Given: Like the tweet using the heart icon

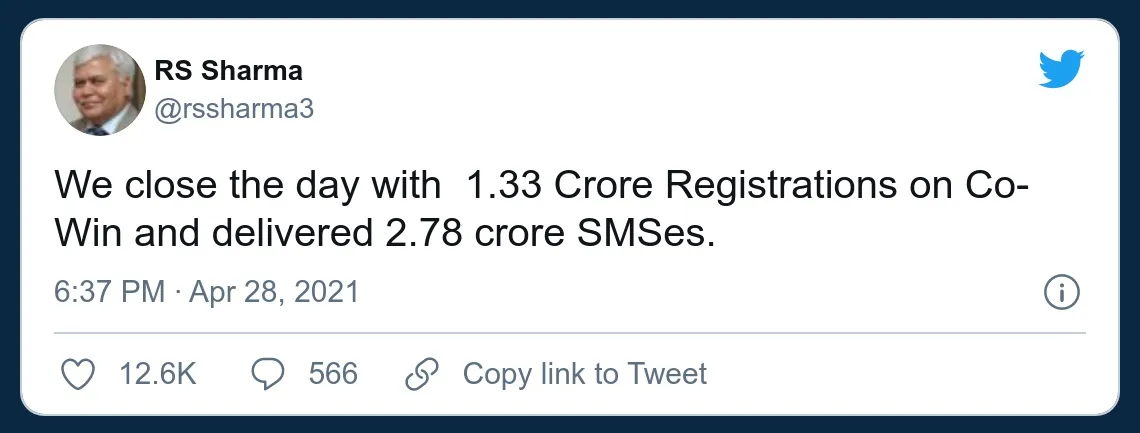Looking at the screenshot, I should click(76, 374).
